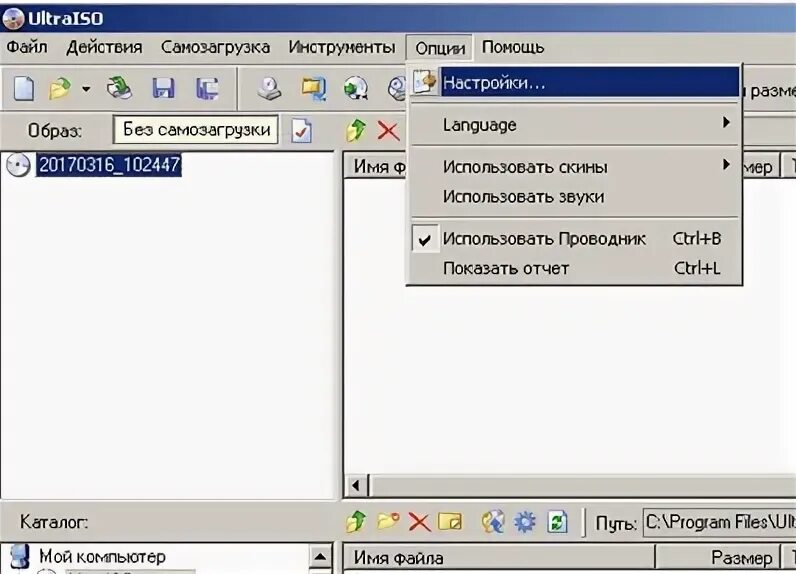Click the Open CD/DVD toolbar icon
The width and height of the screenshot is (796, 574).
click(119, 88)
